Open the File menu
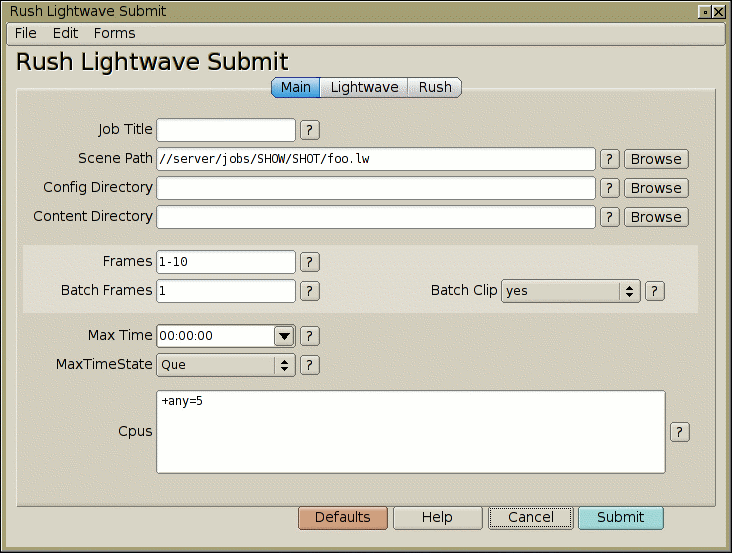Image resolution: width=732 pixels, height=553 pixels. pyautogui.click(x=26, y=33)
